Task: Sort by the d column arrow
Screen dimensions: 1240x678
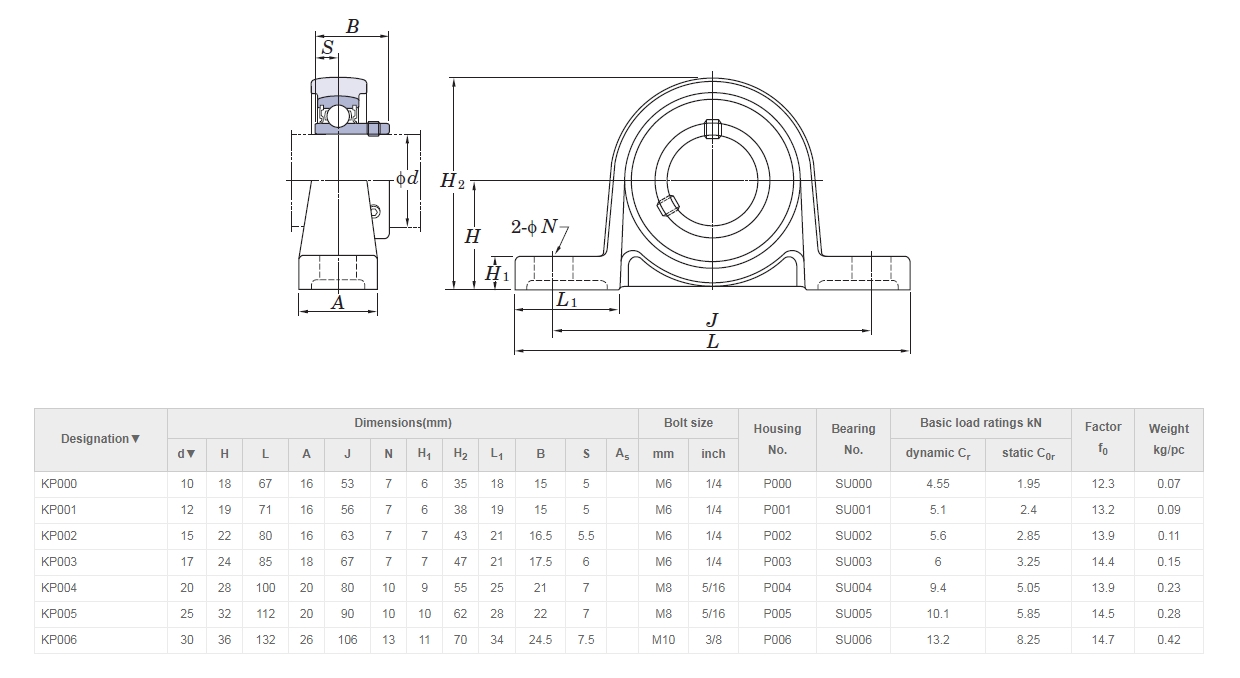Action: pyautogui.click(x=190, y=454)
